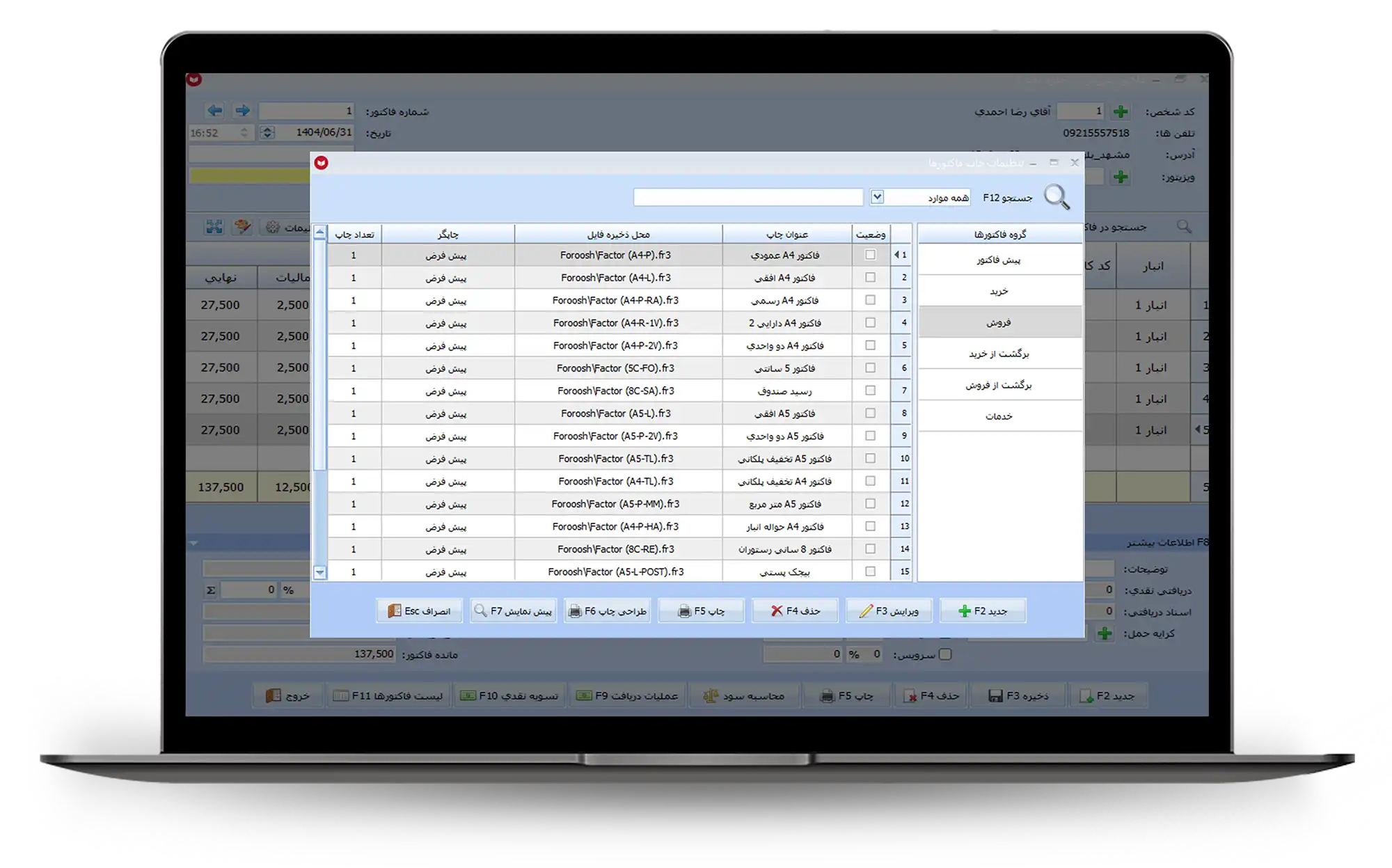Go to previous invoice with left arrow

pyautogui.click(x=215, y=111)
